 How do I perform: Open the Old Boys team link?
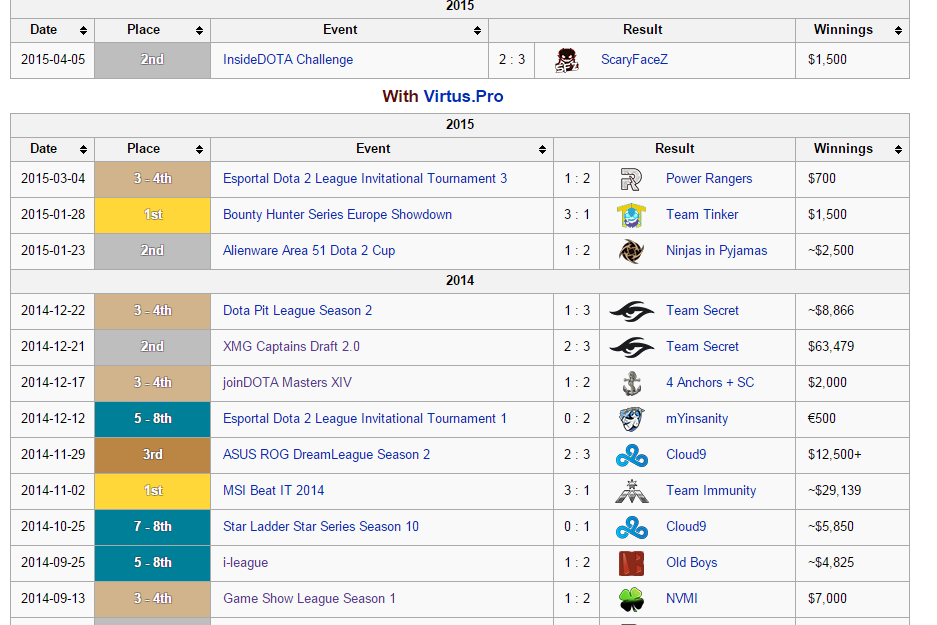click(x=691, y=562)
